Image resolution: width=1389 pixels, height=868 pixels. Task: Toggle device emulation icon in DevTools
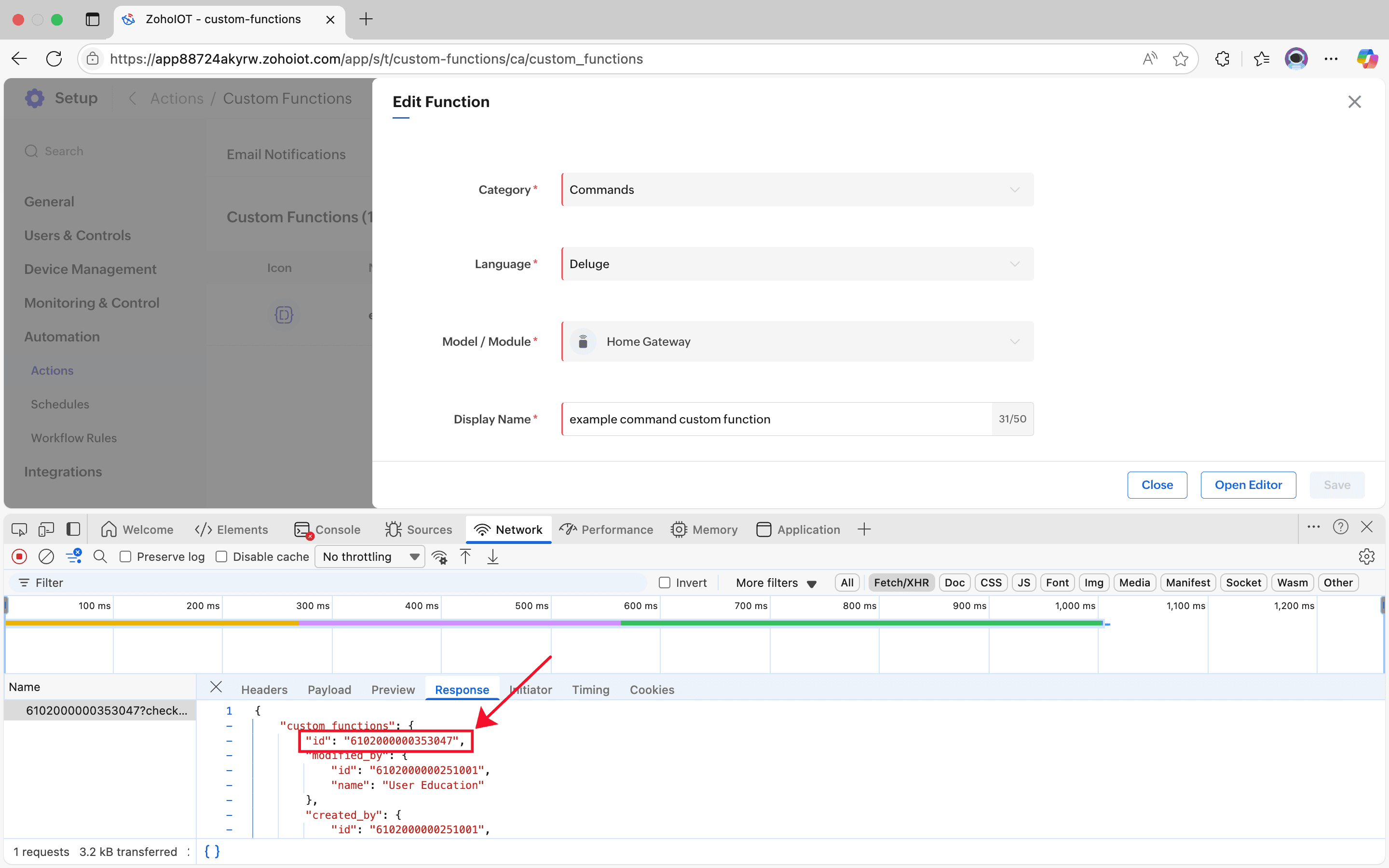46,529
